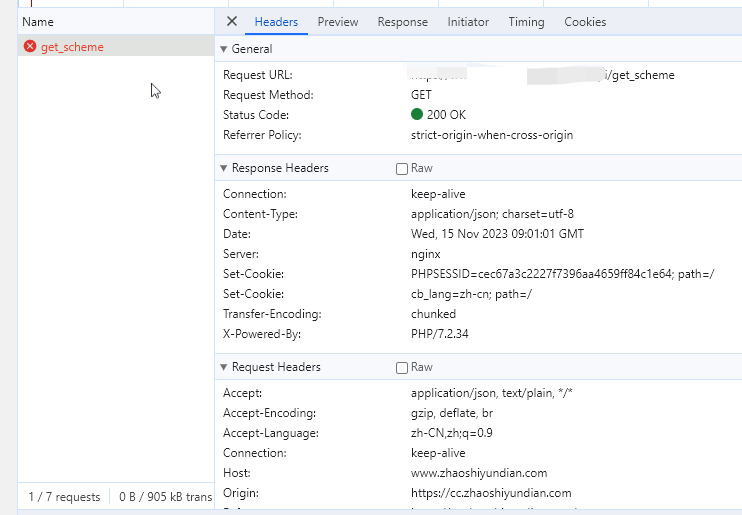Click the Request Headers section title
Viewport: 742px width, 515px height.
276,367
